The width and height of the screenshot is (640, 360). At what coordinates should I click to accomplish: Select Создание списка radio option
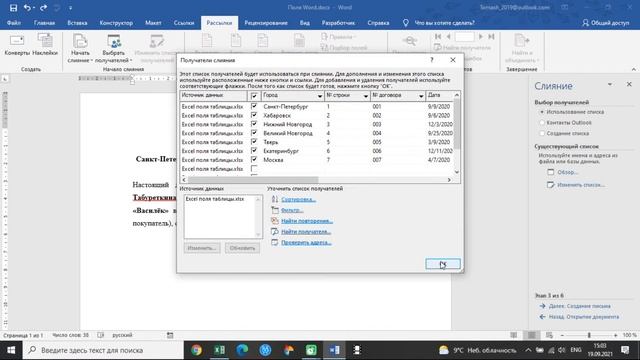(x=542, y=133)
